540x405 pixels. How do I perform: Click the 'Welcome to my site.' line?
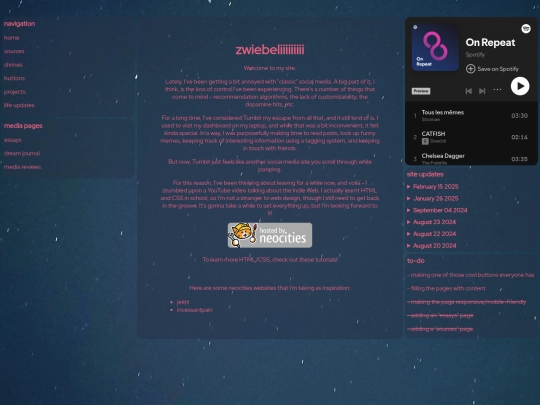pyautogui.click(x=270, y=68)
